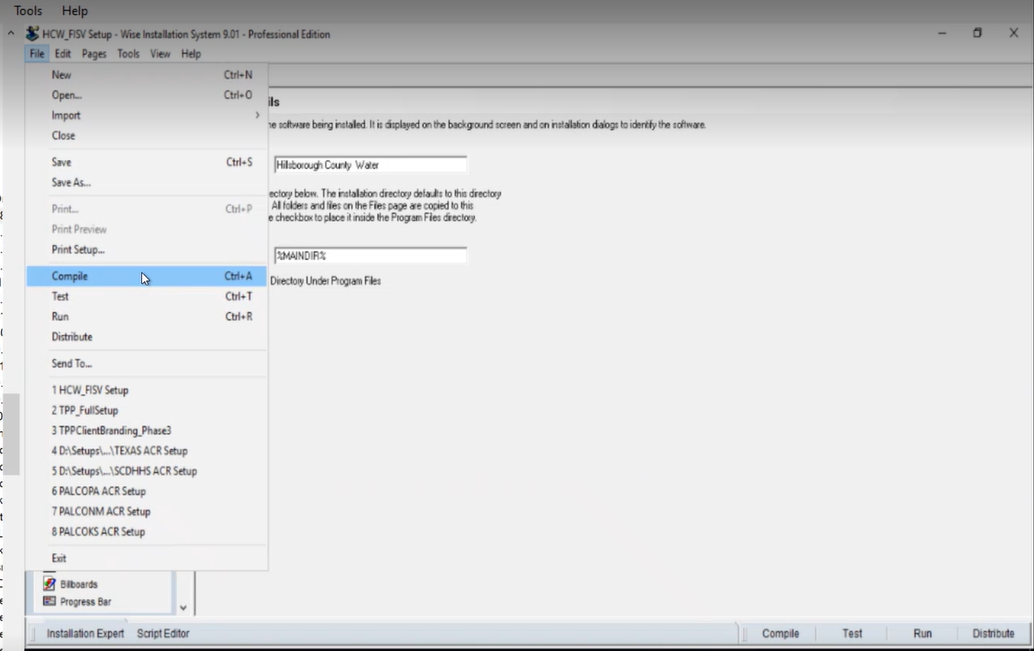Choose New from the File menu
The image size is (1034, 651).
click(x=146, y=75)
